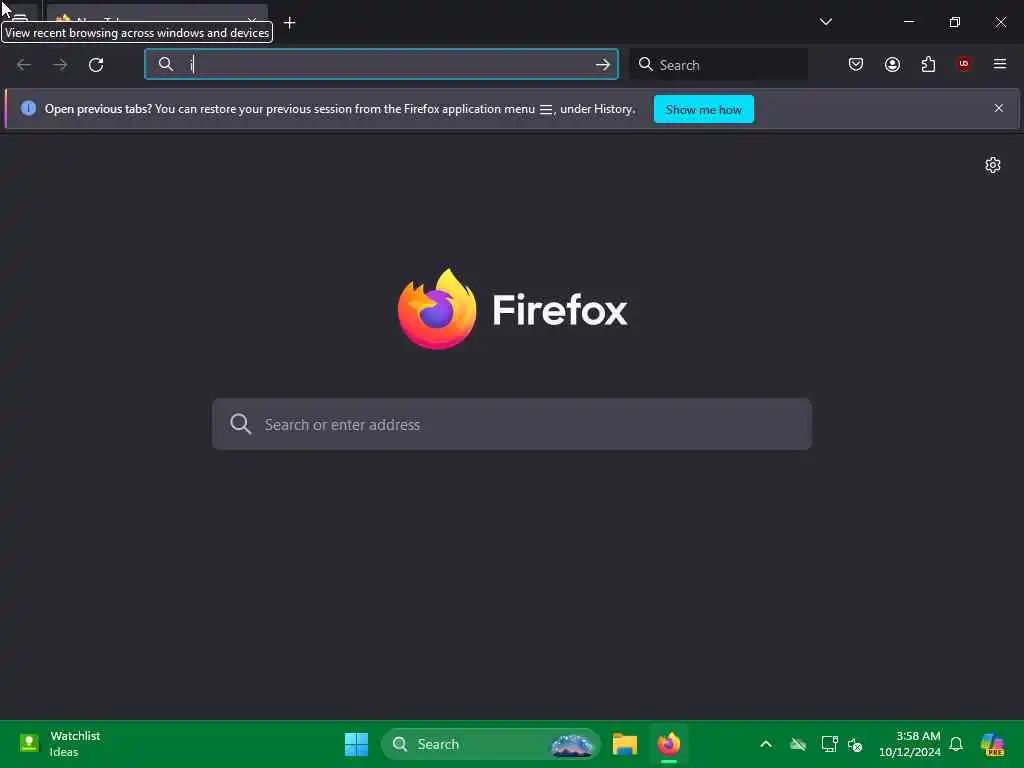
Task: Expand the List all tabs chevron
Action: click(825, 22)
